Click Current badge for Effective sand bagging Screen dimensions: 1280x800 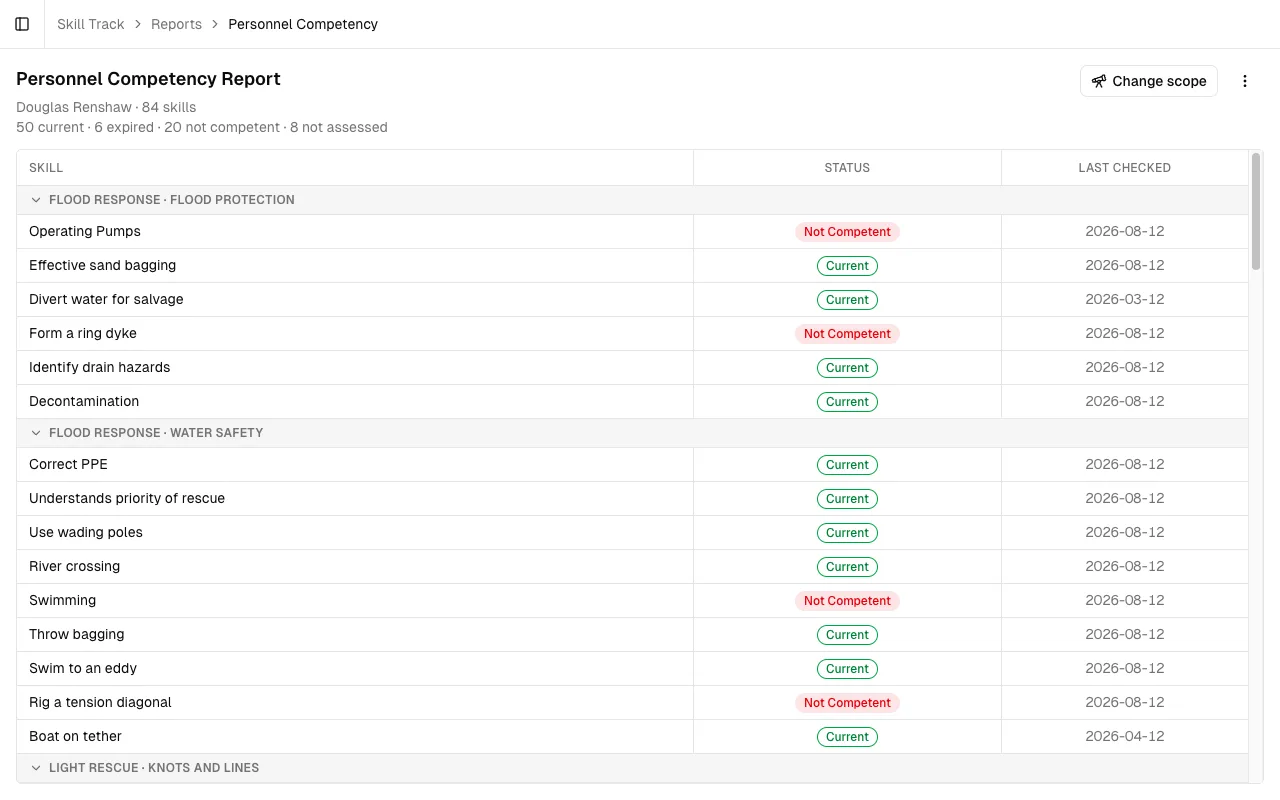847,266
